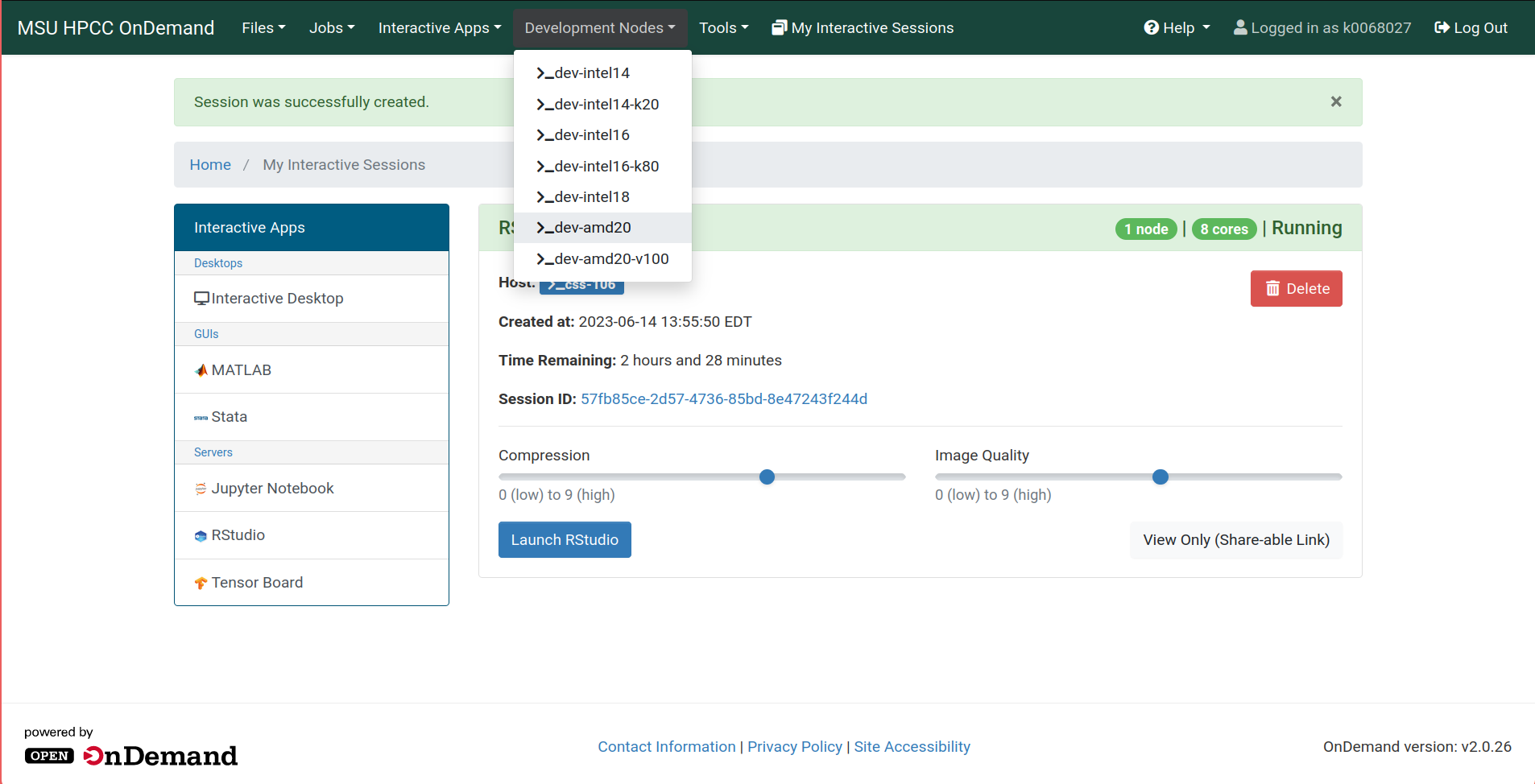Click Logged in as k0068027 text
The image size is (1535, 784).
(1322, 27)
